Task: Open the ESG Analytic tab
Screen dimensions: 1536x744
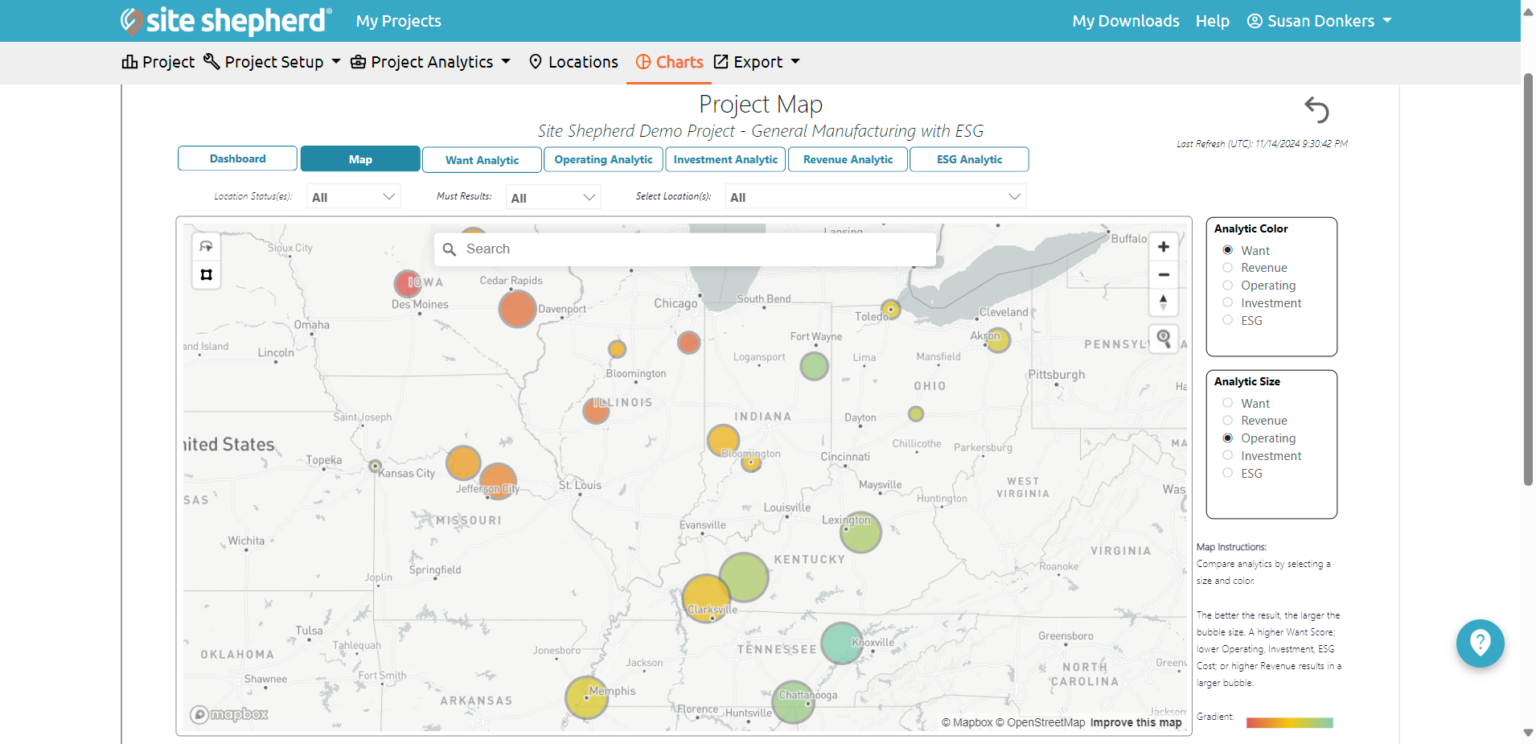Action: pyautogui.click(x=969, y=160)
